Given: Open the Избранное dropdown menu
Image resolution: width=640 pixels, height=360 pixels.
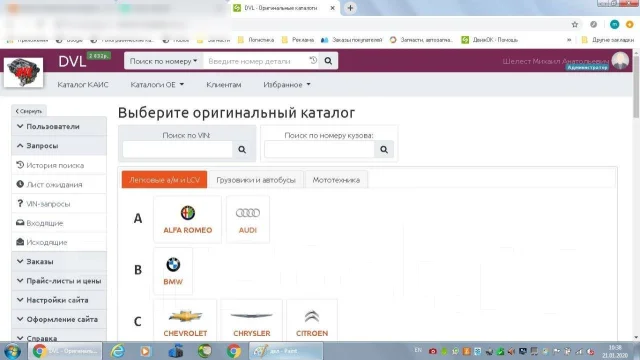Looking at the screenshot, I should click(287, 84).
